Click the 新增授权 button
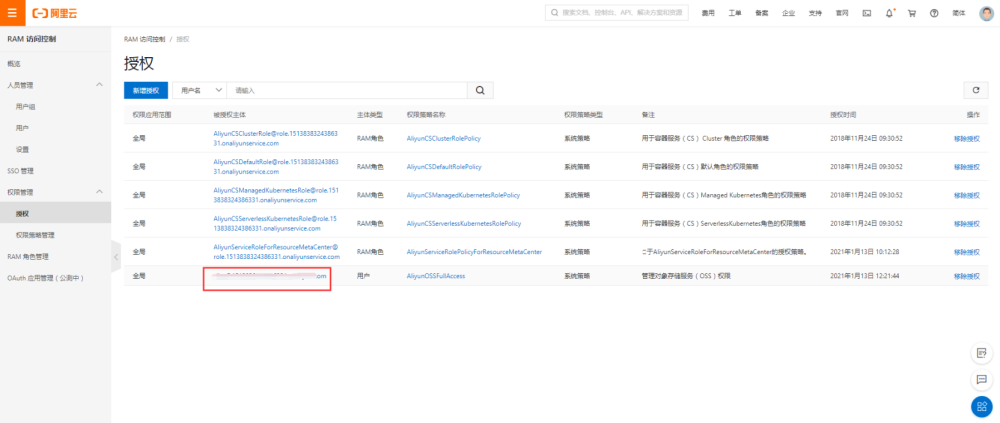The width and height of the screenshot is (1000, 423). pyautogui.click(x=146, y=91)
